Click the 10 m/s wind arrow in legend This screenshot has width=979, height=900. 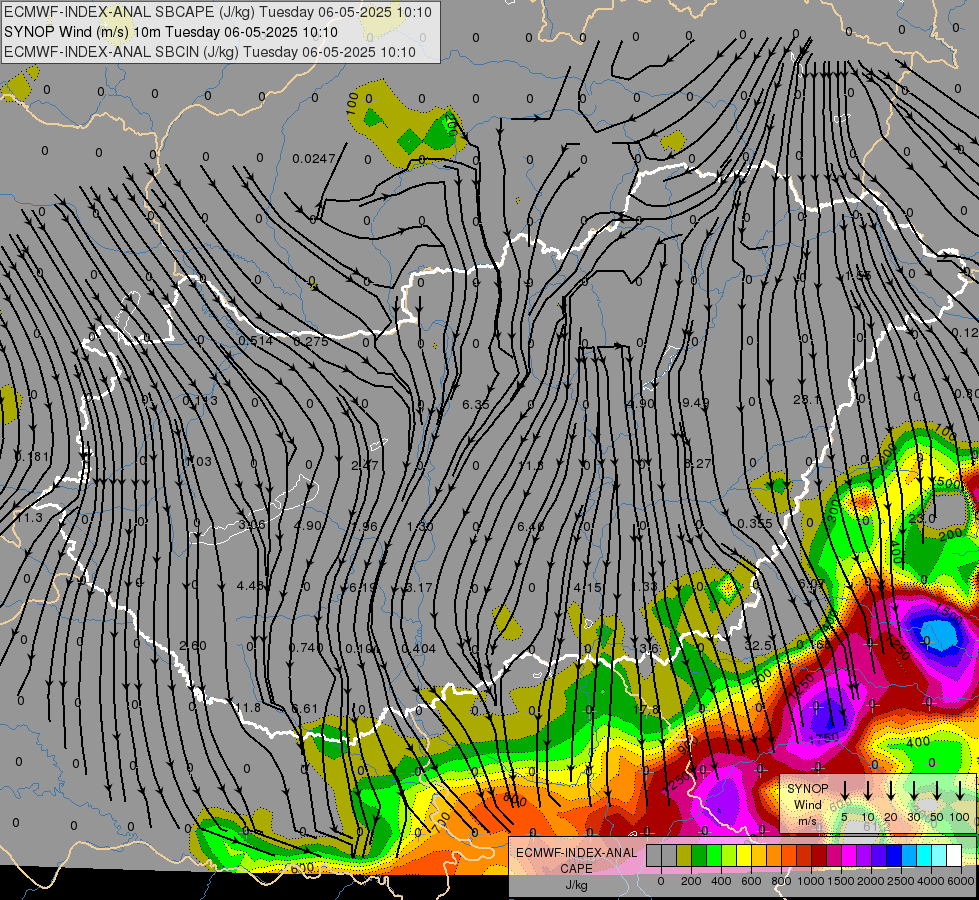[867, 791]
